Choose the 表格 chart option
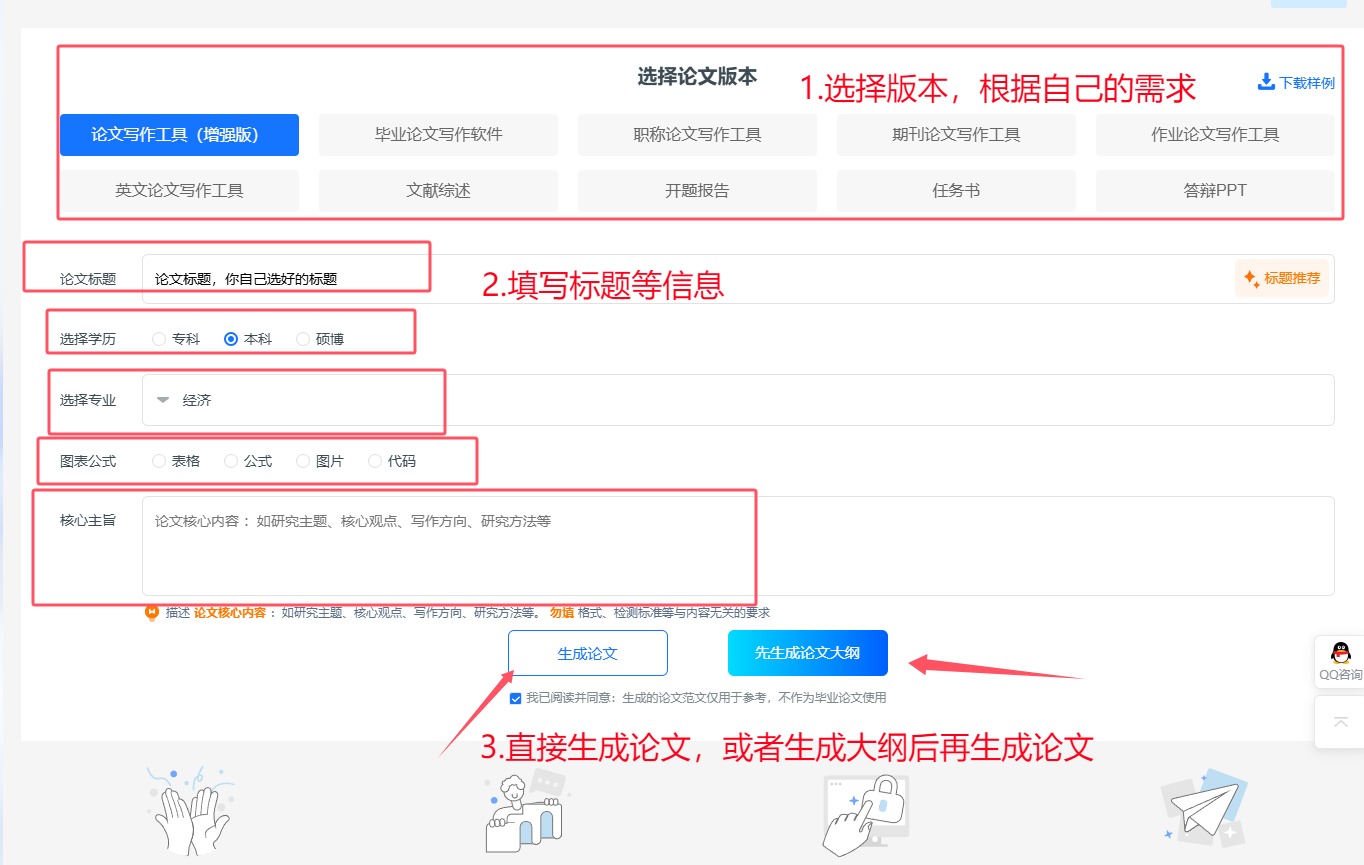1364x865 pixels. point(159,461)
